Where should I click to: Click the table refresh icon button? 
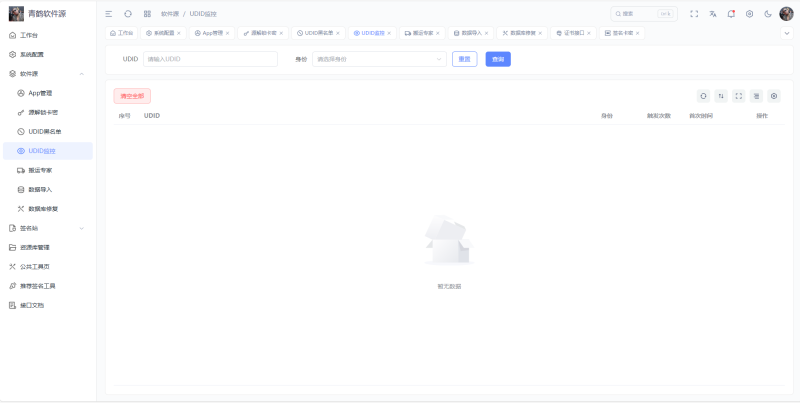tap(704, 96)
